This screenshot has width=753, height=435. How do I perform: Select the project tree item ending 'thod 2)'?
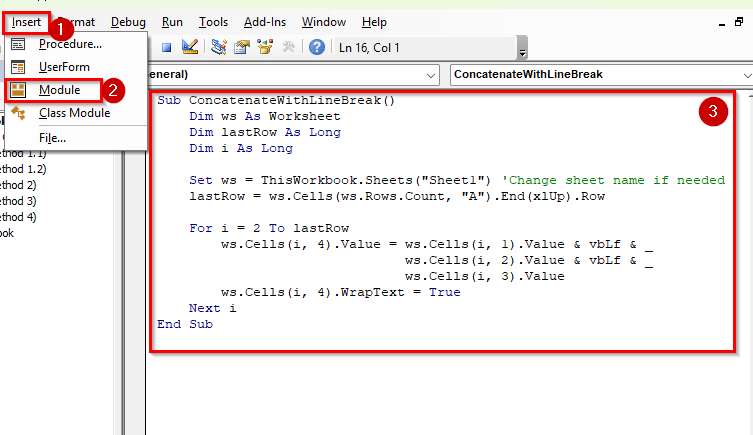click(18, 185)
